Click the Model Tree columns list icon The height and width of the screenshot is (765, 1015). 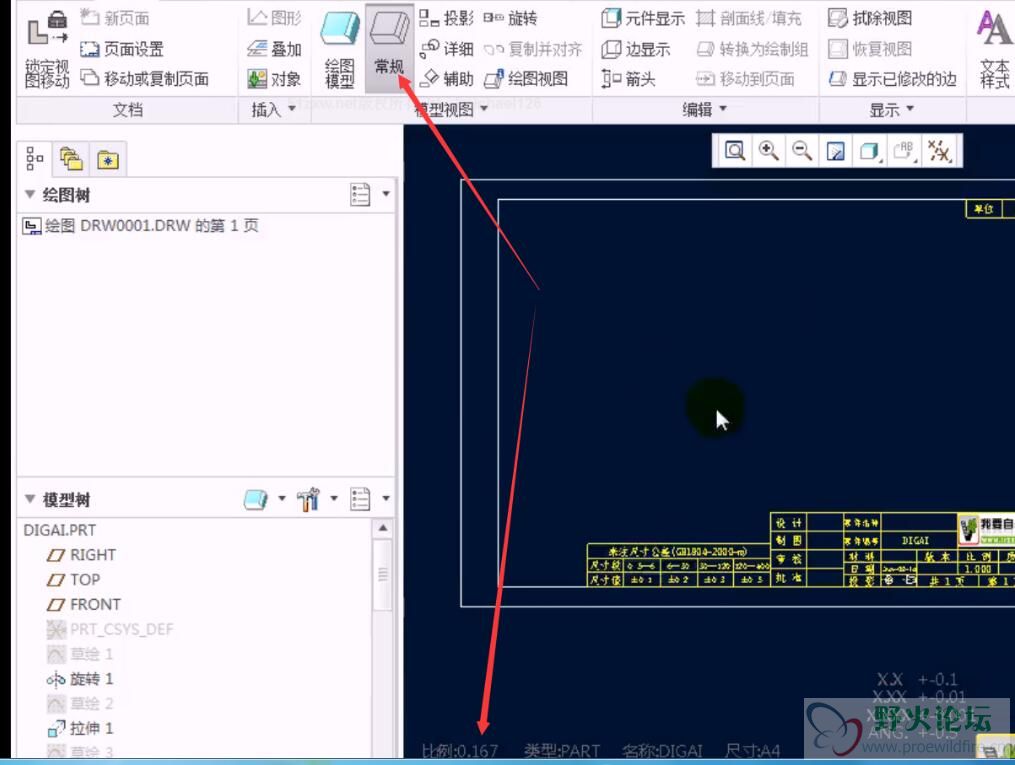pyautogui.click(x=360, y=499)
